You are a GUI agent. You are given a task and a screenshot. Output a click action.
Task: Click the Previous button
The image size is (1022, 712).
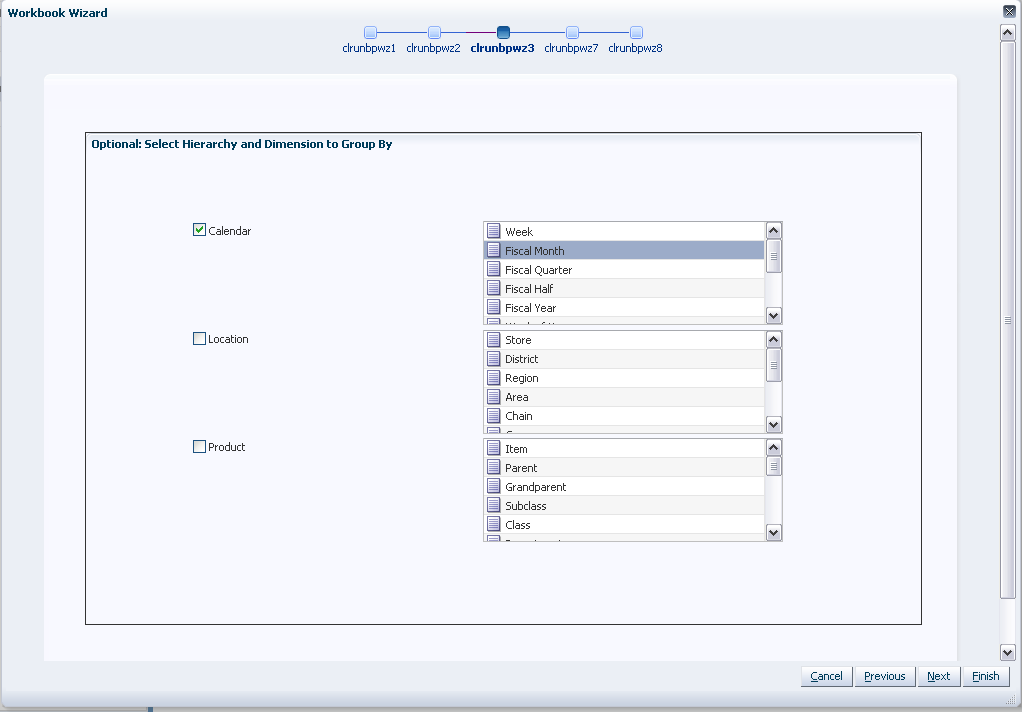tap(884, 676)
